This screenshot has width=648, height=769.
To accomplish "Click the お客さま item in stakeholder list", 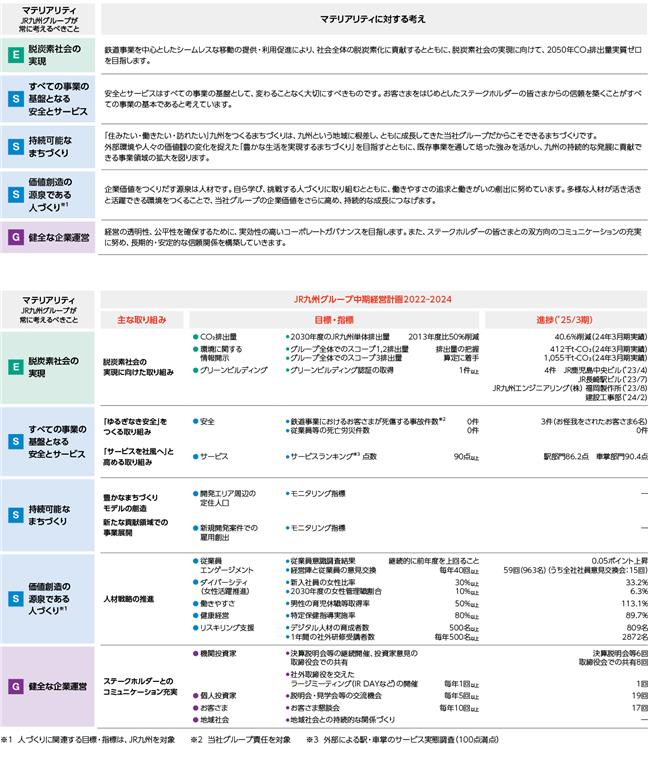I will pos(210,708).
